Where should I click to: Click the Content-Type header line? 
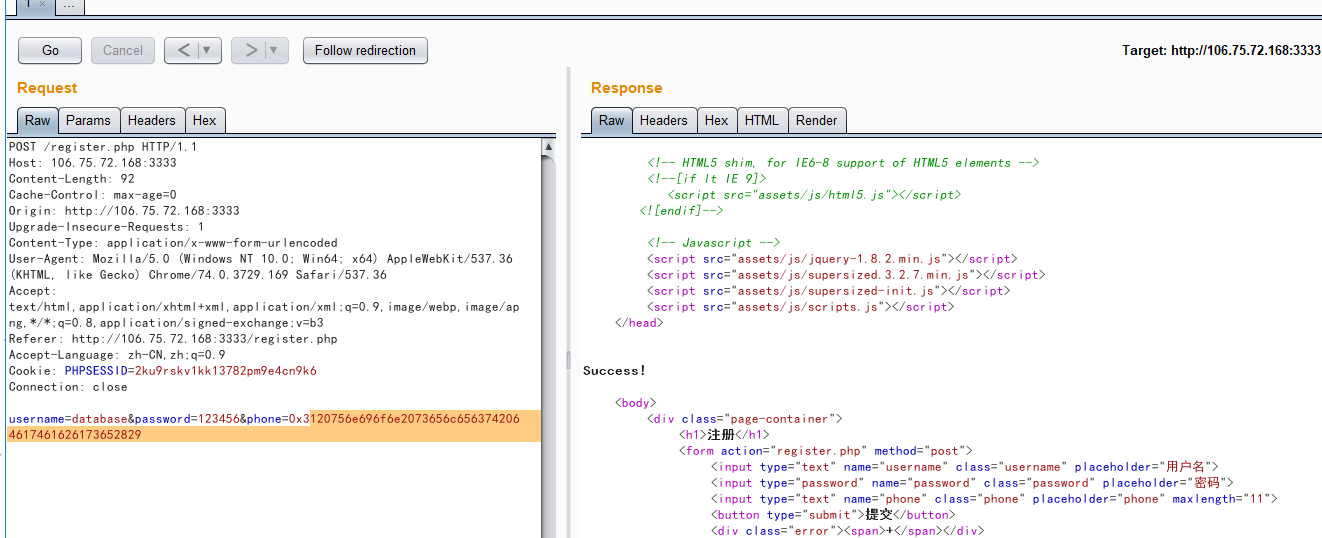pos(173,243)
